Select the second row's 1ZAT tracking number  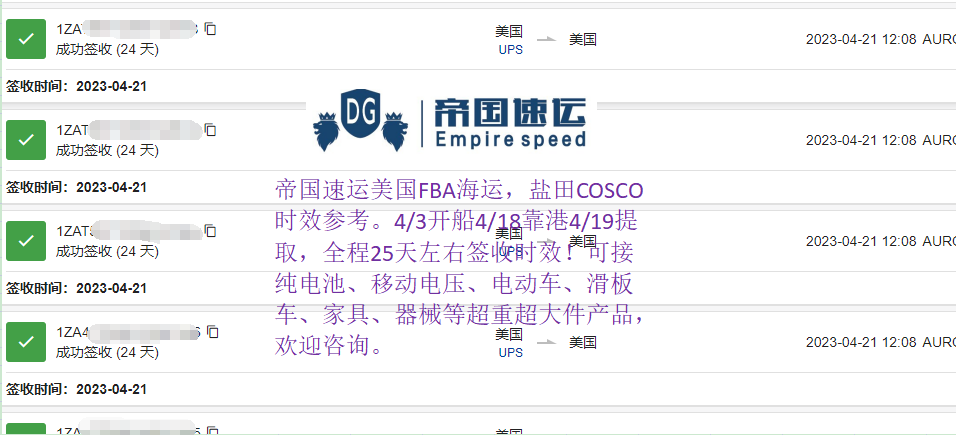[x=129, y=130]
